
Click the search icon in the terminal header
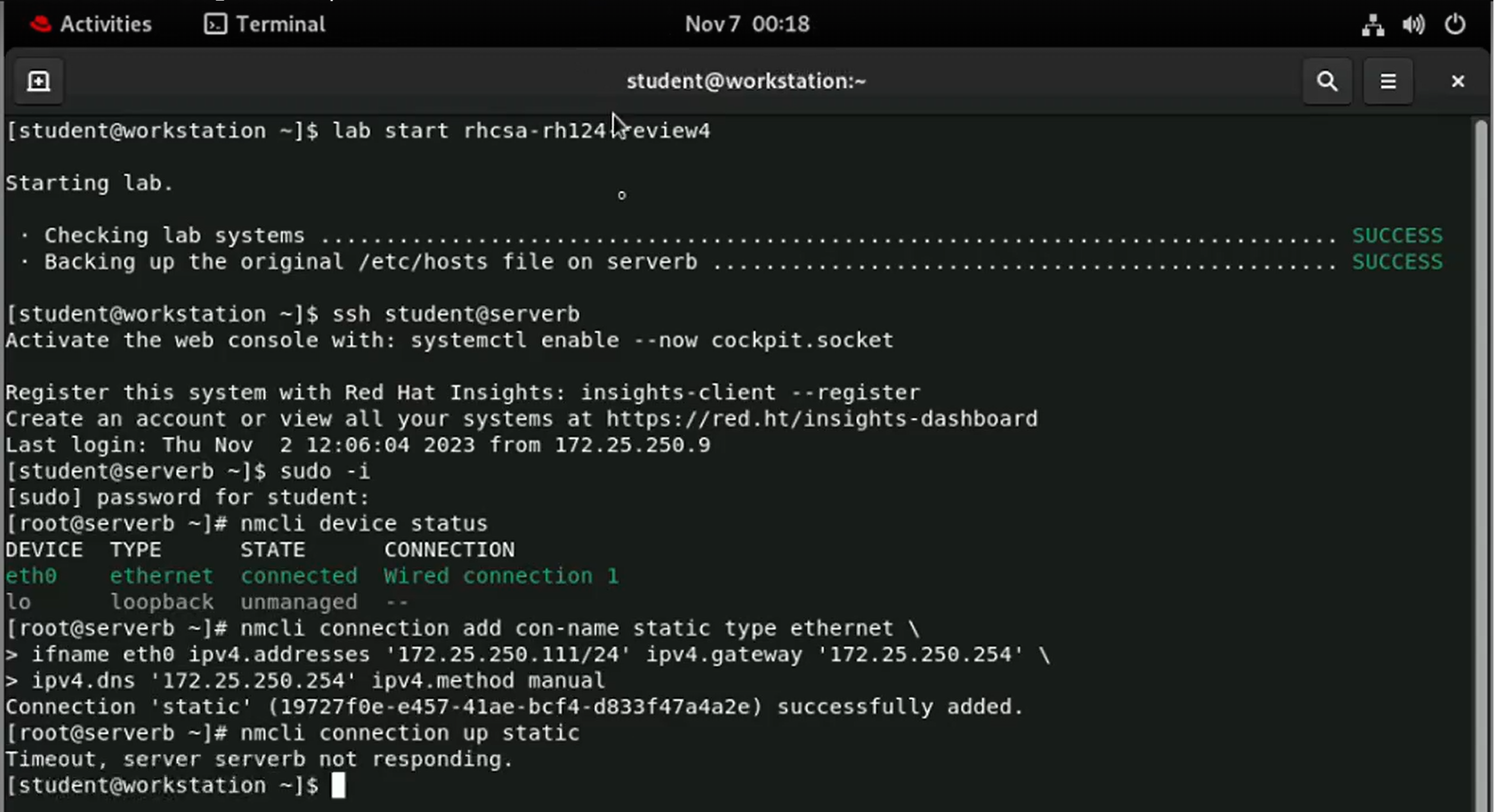pyautogui.click(x=1327, y=81)
